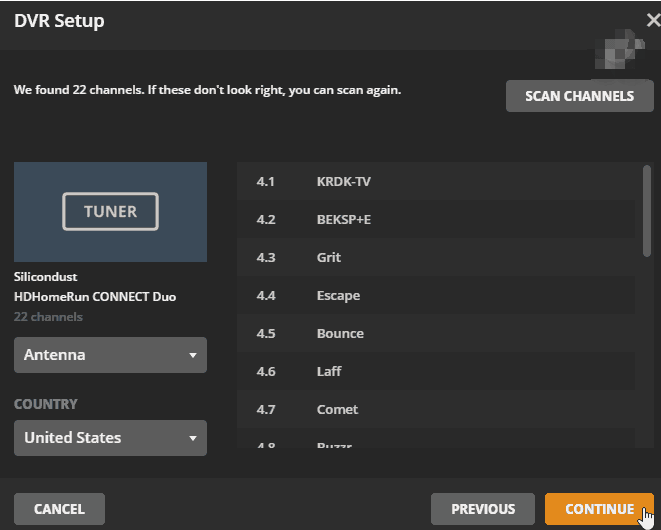
Task: Click the Continue button
Action: tap(599, 509)
